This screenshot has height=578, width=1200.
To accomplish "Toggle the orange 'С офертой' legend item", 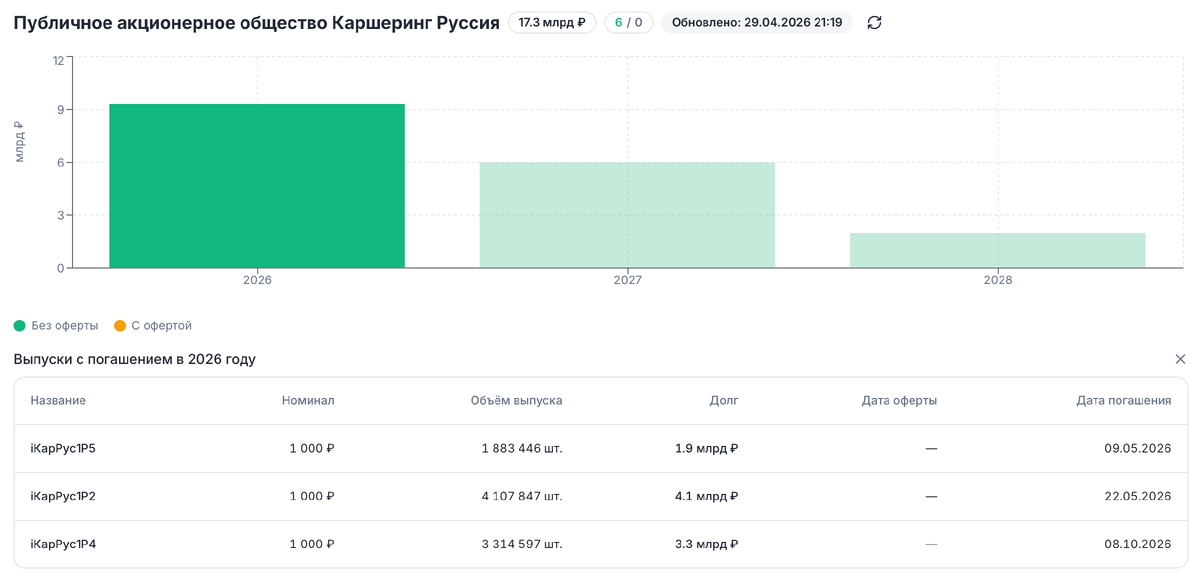I will [x=153, y=326].
